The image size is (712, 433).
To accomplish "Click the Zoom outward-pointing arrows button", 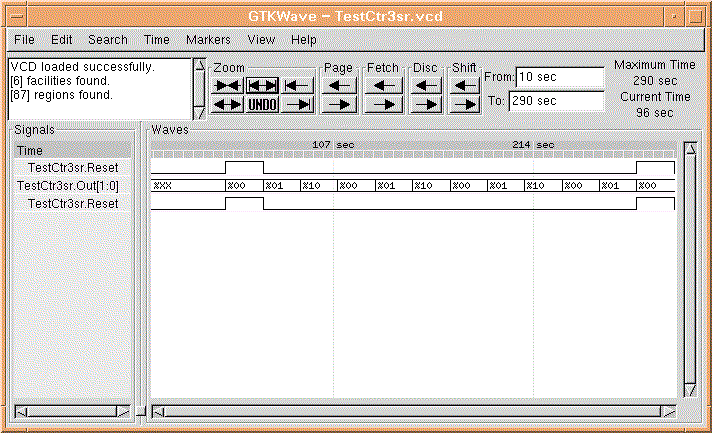I will (227, 105).
